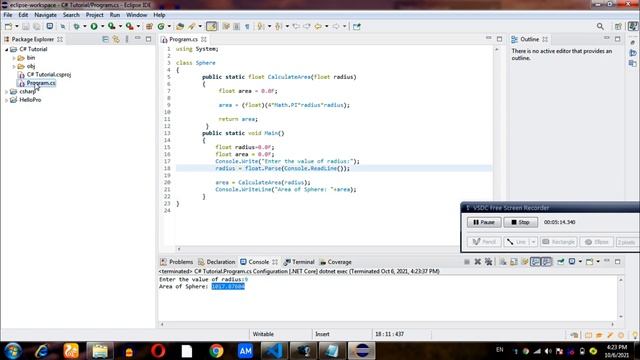Click the Next Annotation toolbar icon
This screenshot has width=640, height=360.
tap(261, 27)
